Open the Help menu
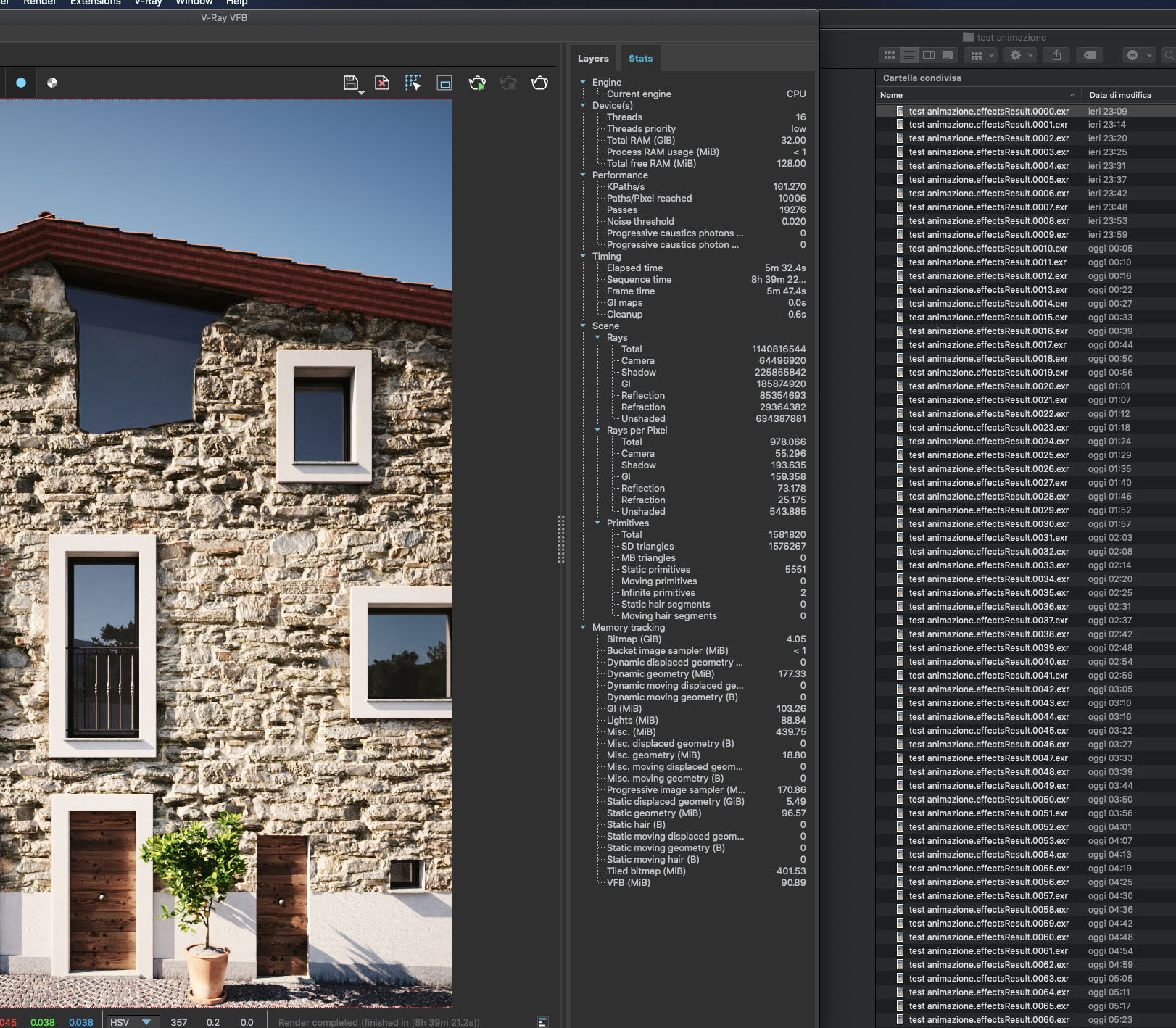Image resolution: width=1176 pixels, height=1028 pixels. 237,3
